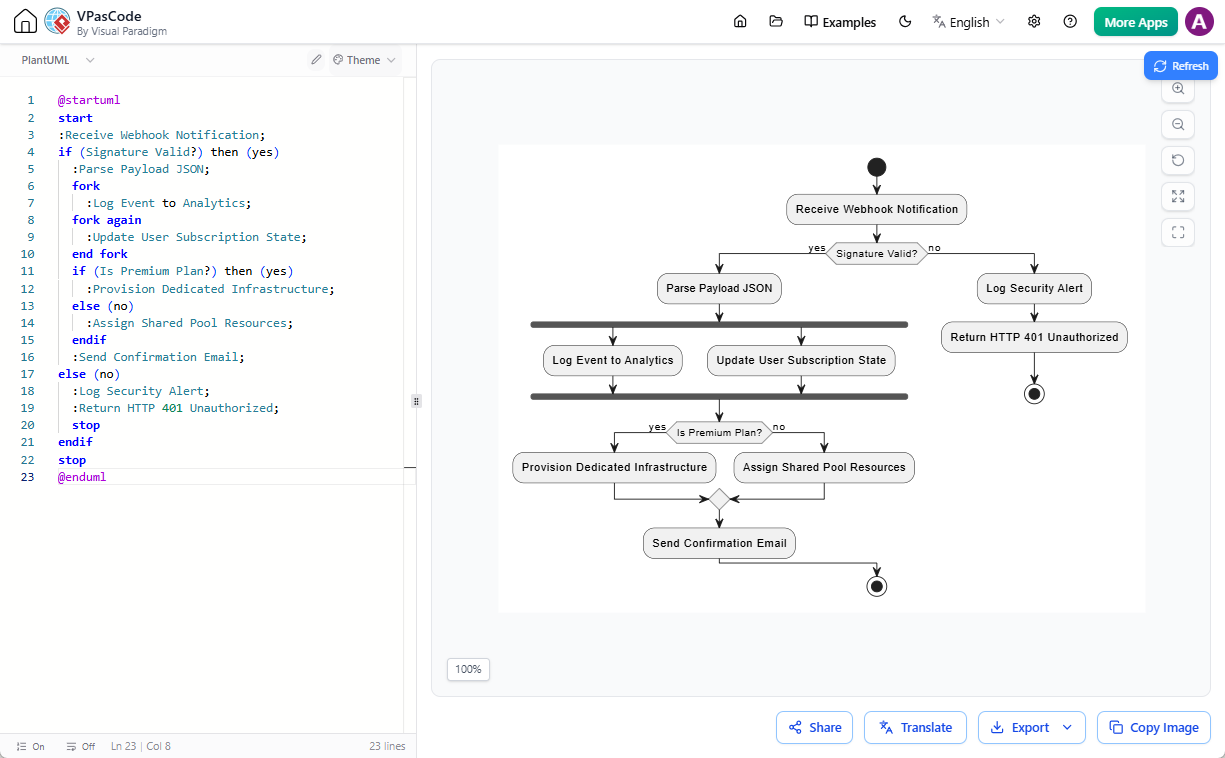Click the Signature Valid? diamond in diagram
The width and height of the screenshot is (1225, 758).
click(x=877, y=254)
